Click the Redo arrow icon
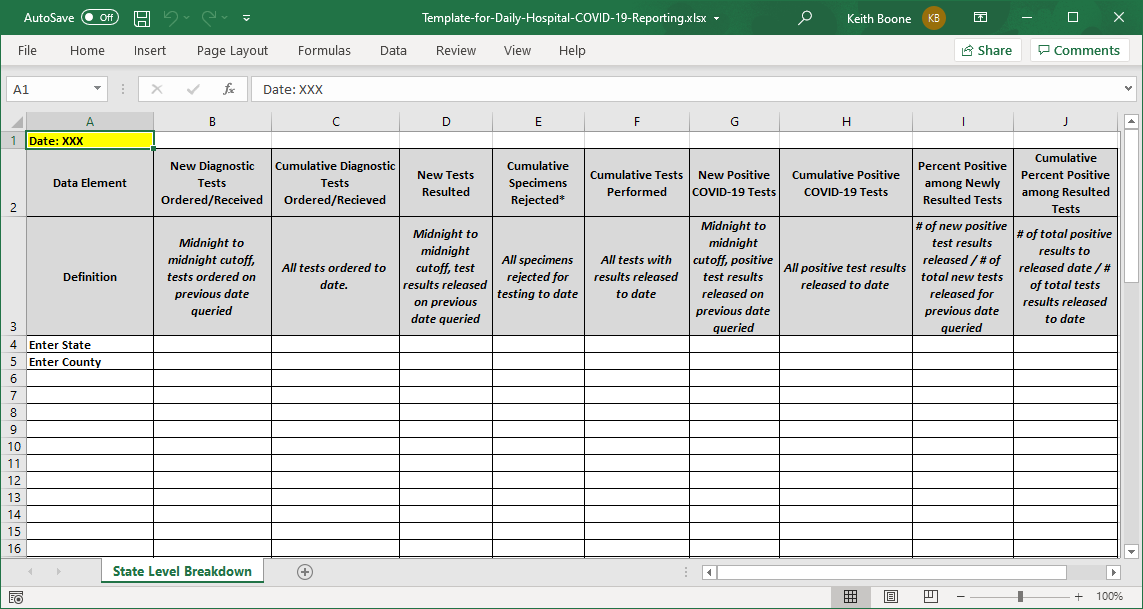This screenshot has width=1143, height=609. [x=208, y=18]
